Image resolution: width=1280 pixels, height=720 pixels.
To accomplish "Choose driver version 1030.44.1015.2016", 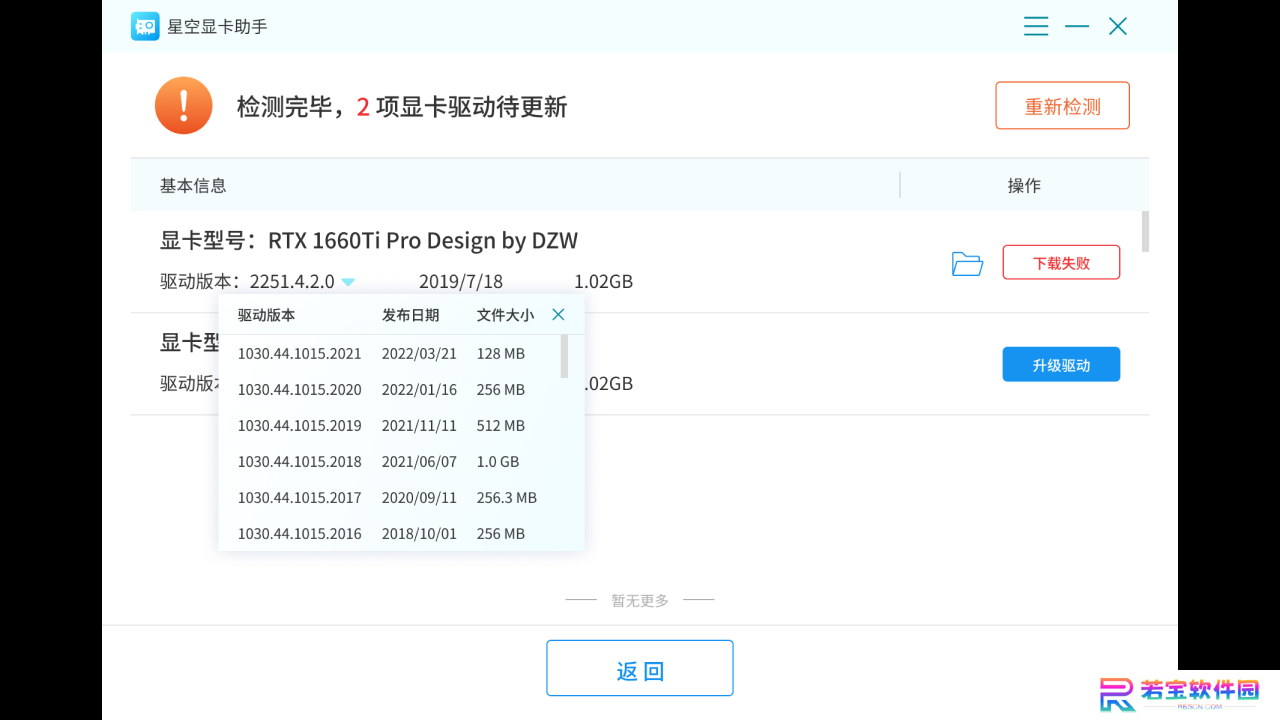I will click(390, 533).
